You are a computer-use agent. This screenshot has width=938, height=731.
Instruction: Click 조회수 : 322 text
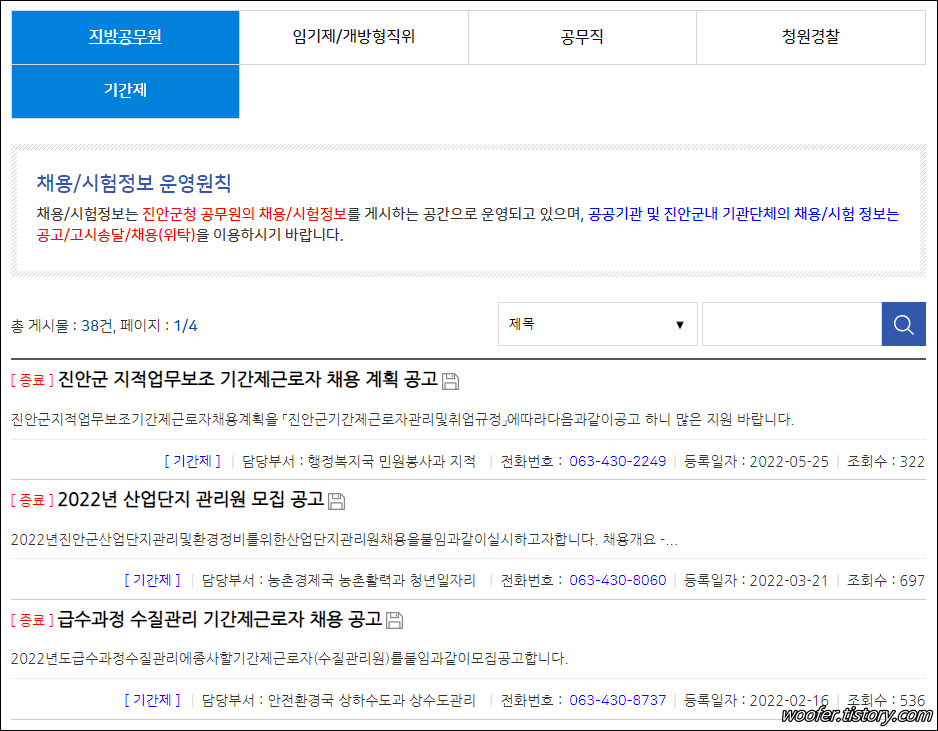(x=886, y=461)
